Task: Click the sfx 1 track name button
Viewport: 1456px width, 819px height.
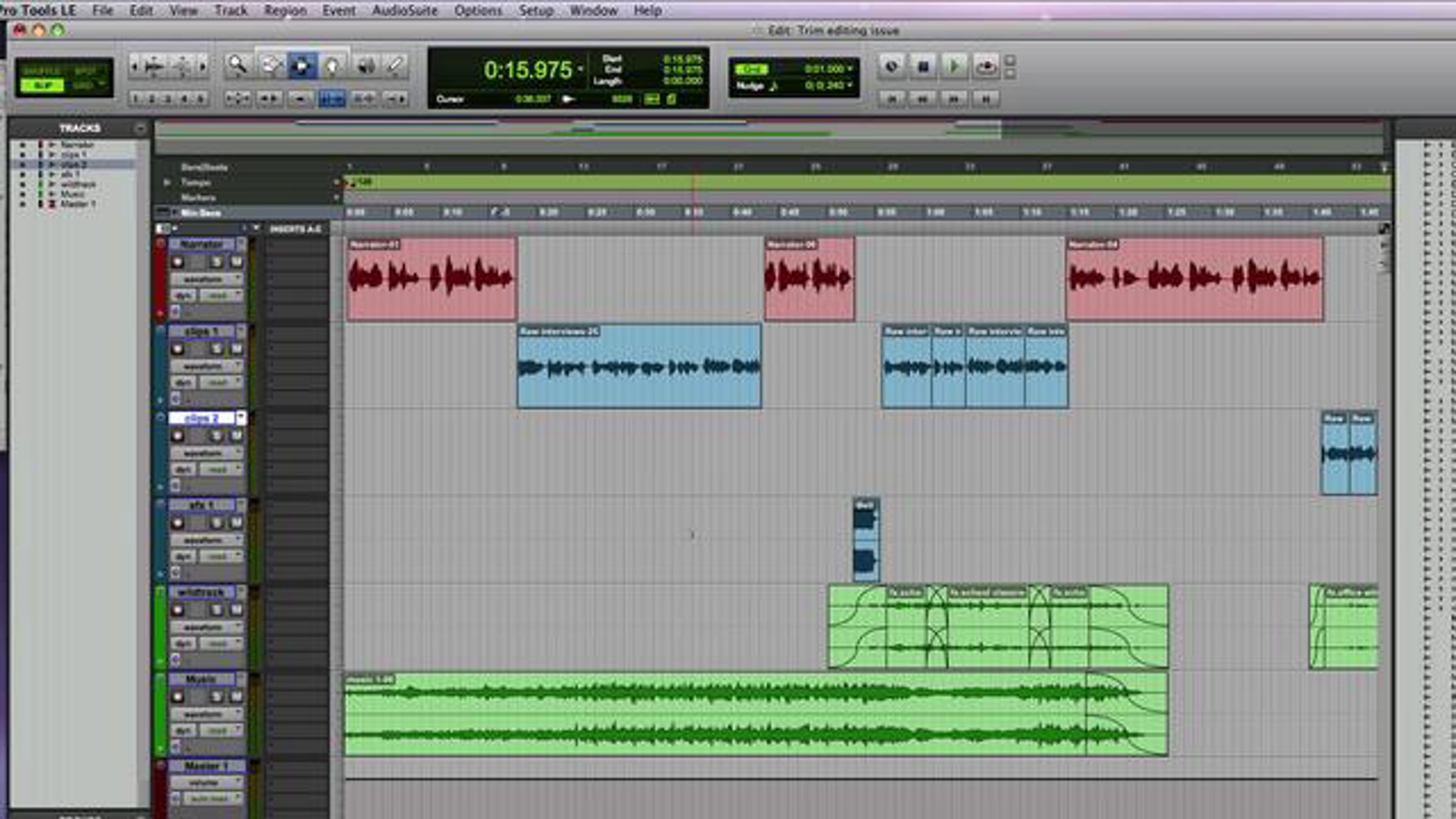Action: pyautogui.click(x=201, y=505)
